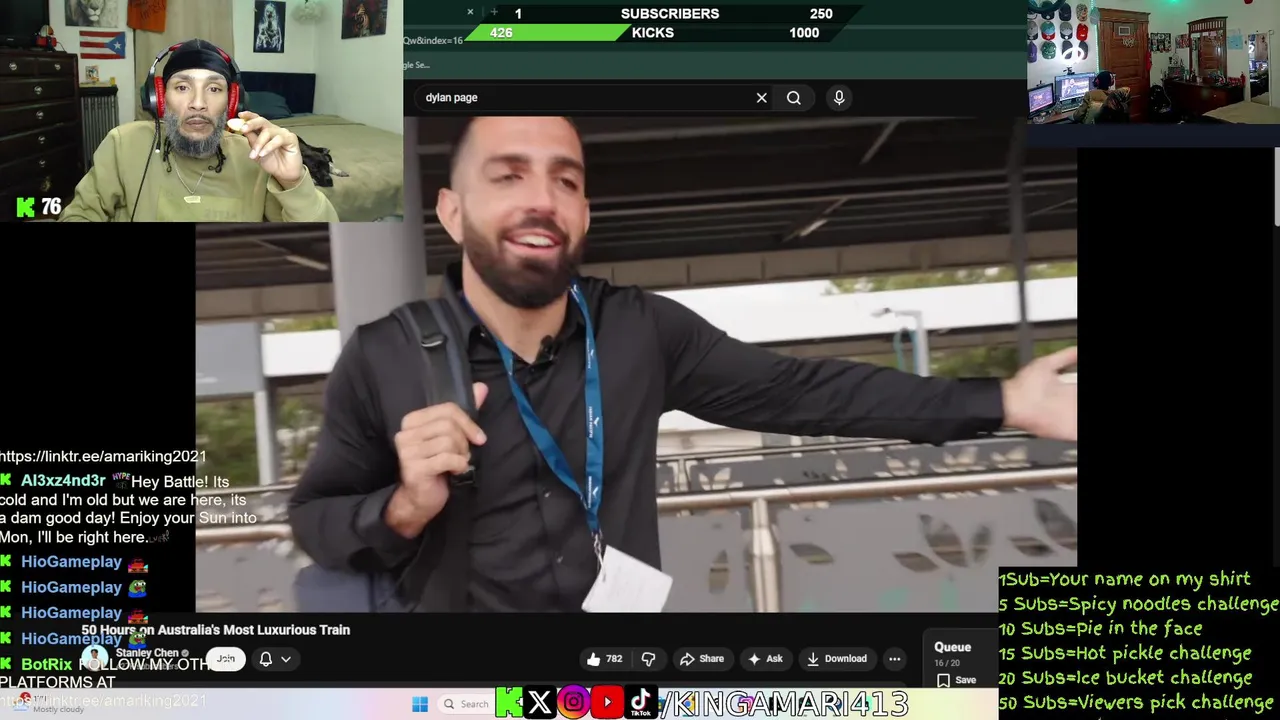Like the video with 782 likes
Screen dimensions: 1280x720
point(604,659)
